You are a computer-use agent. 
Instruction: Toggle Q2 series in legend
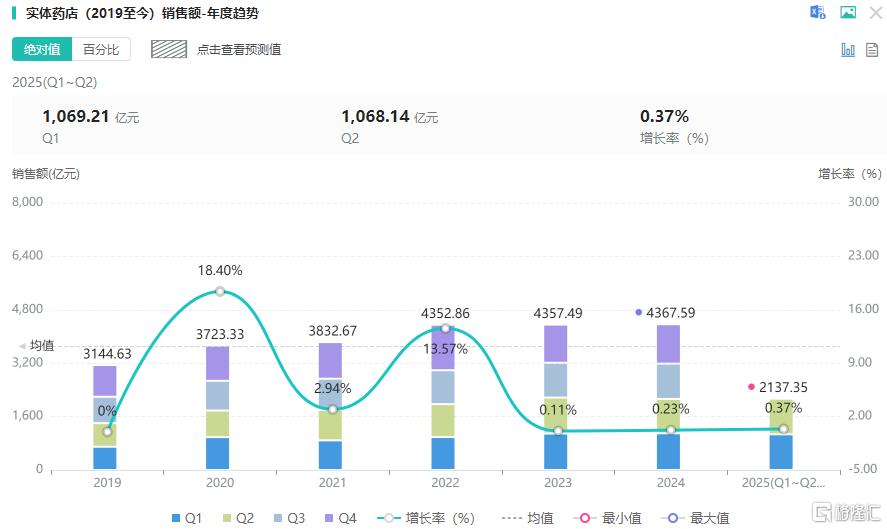pyautogui.click(x=236, y=518)
